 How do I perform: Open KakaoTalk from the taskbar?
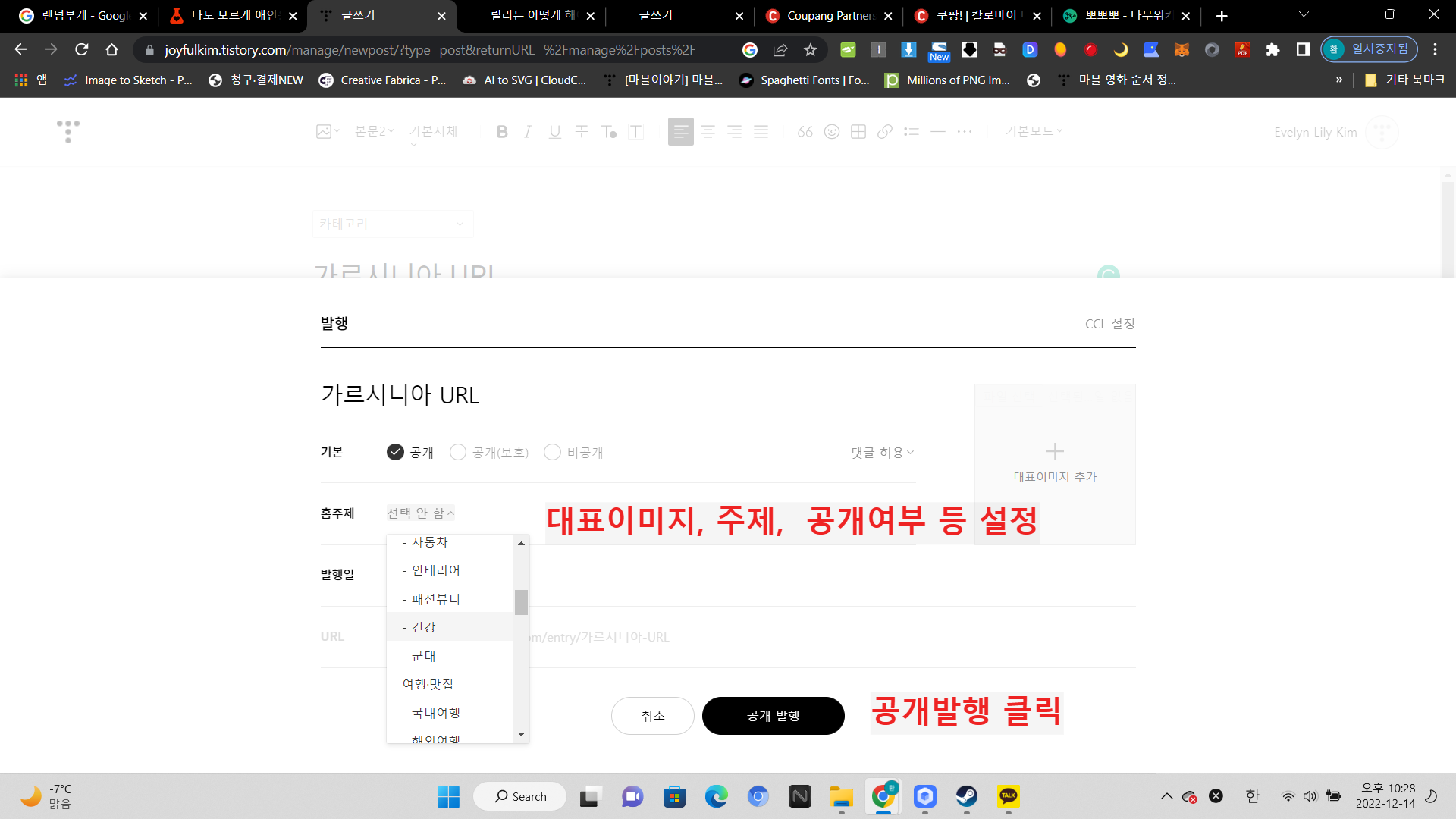click(x=1008, y=796)
